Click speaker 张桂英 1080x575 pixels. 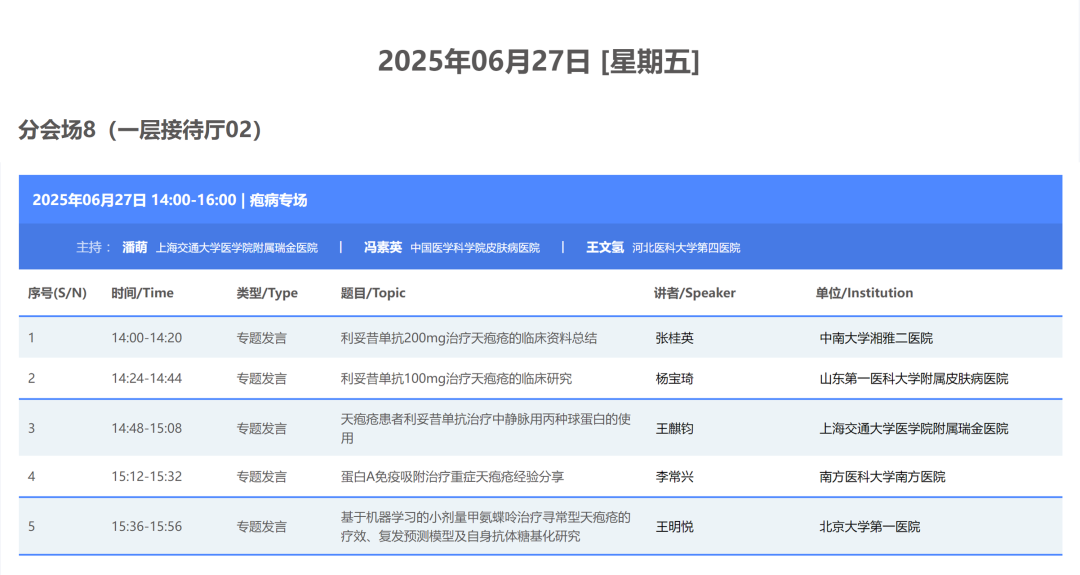pyautogui.click(x=674, y=338)
